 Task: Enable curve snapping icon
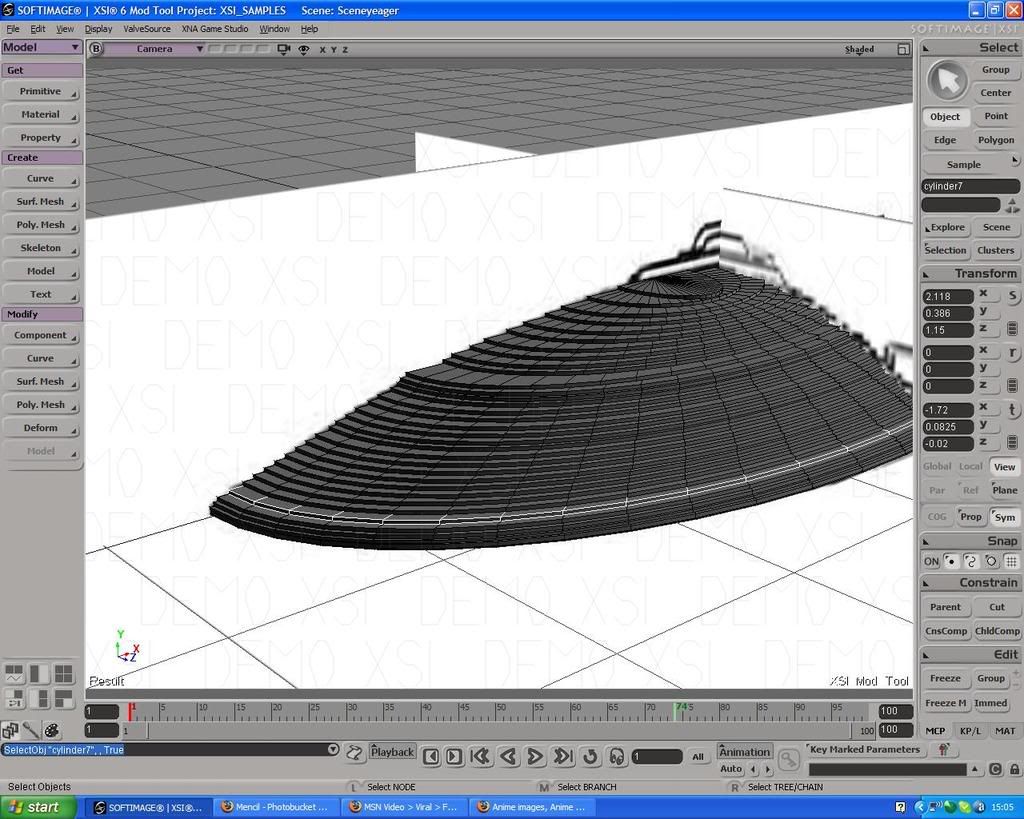tap(971, 561)
